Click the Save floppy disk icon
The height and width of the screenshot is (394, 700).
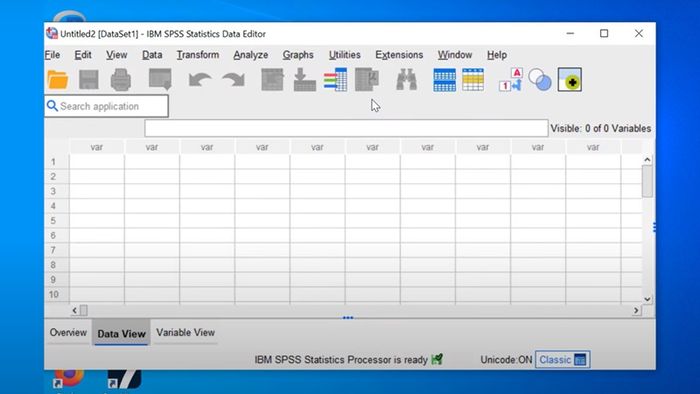pyautogui.click(x=88, y=80)
